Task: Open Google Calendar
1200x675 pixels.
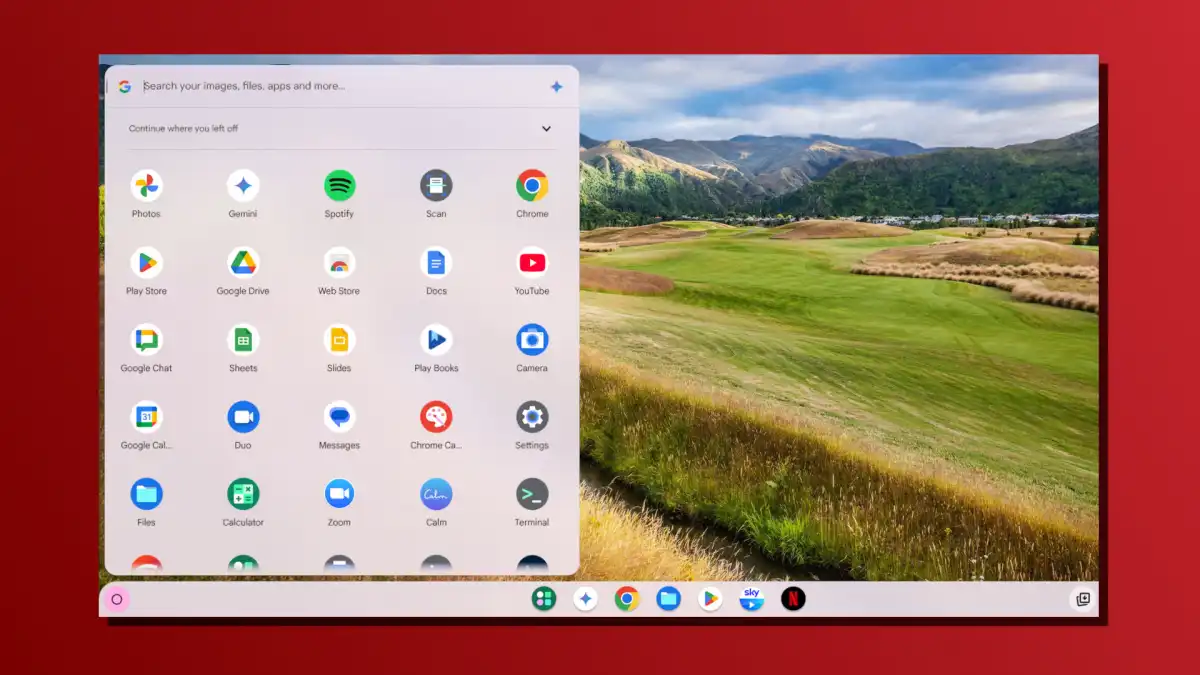Action: [x=146, y=417]
